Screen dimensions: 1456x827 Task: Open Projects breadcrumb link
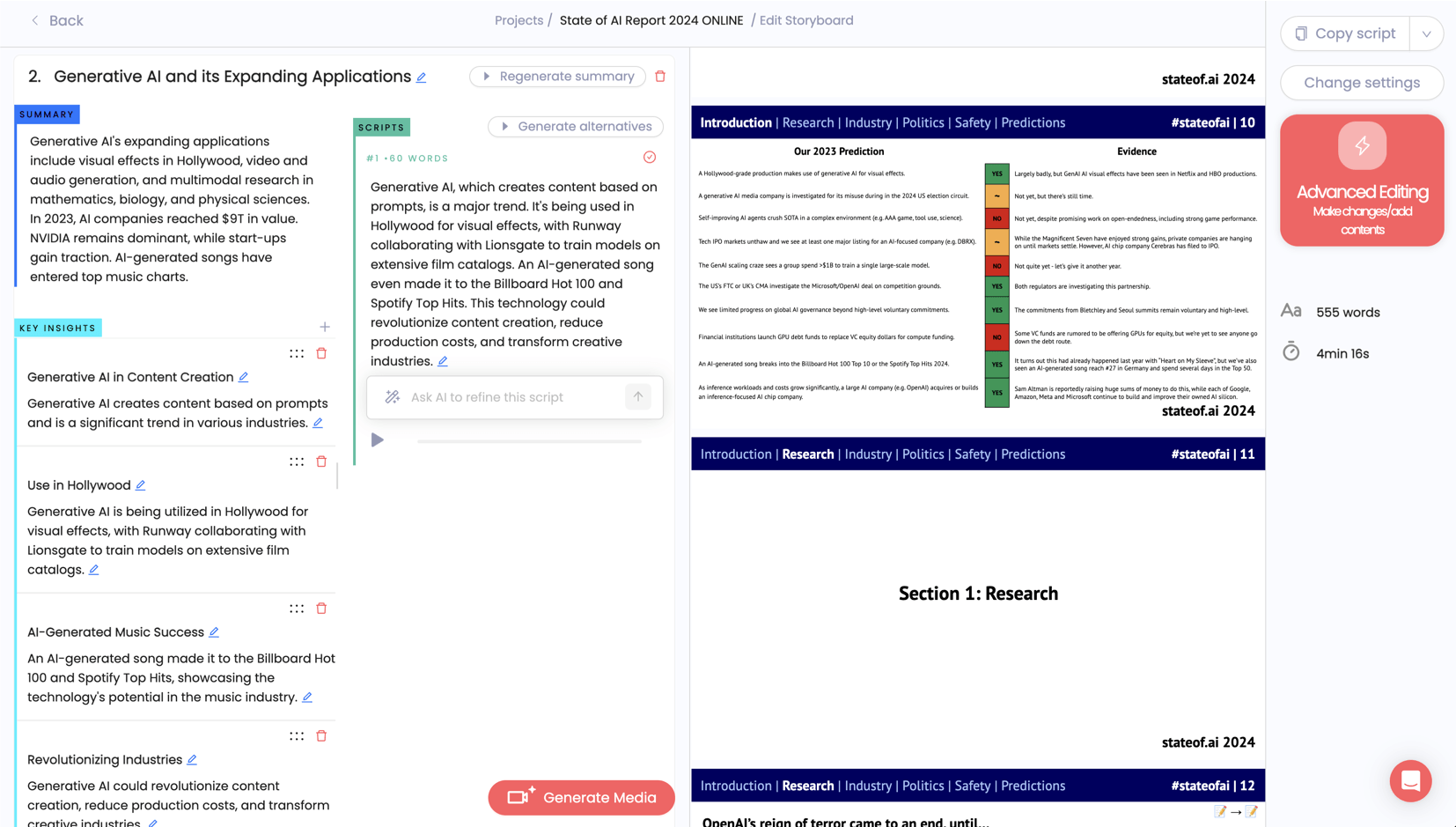tap(518, 20)
